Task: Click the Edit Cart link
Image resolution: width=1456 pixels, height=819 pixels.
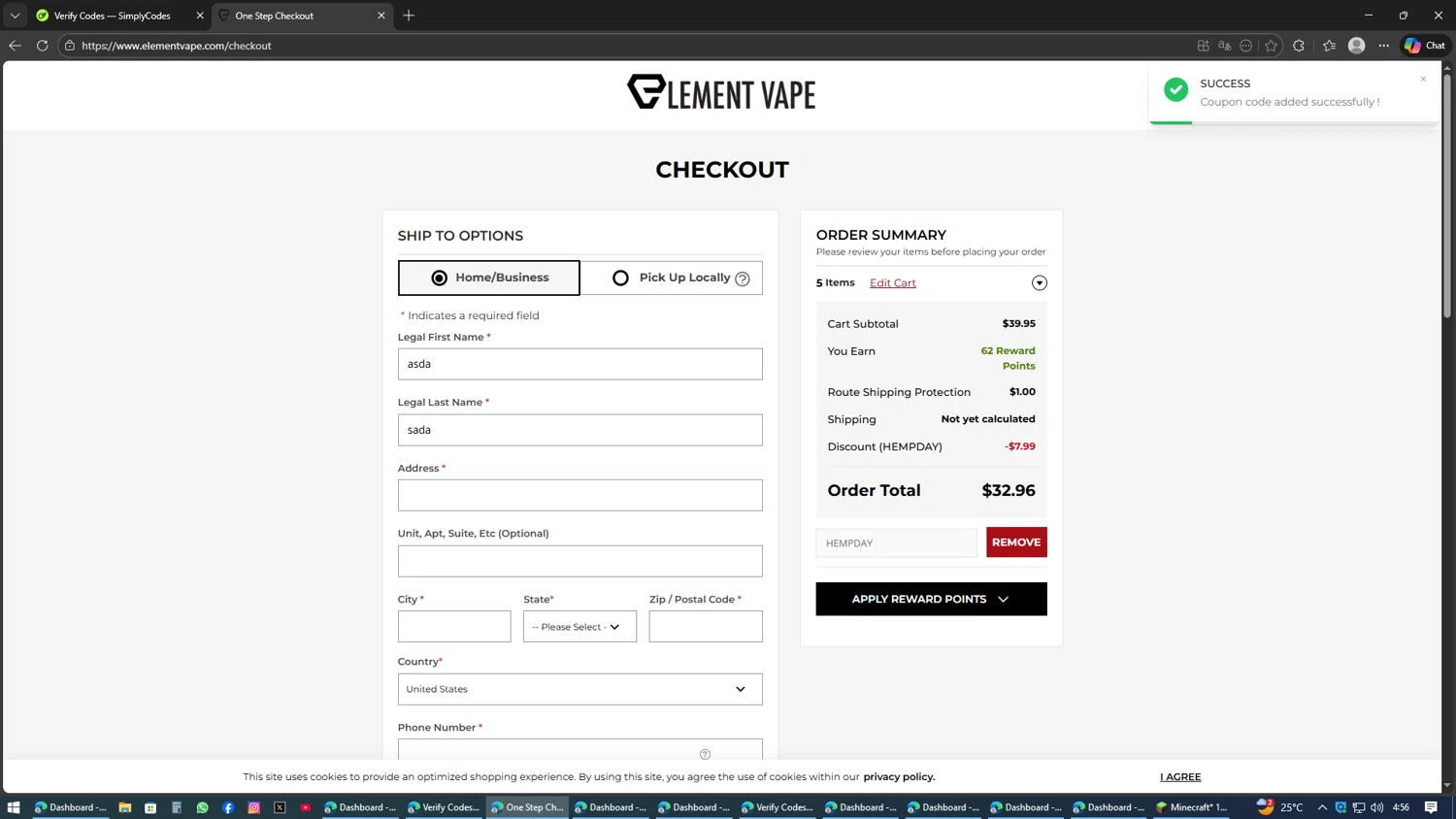Action: [893, 283]
